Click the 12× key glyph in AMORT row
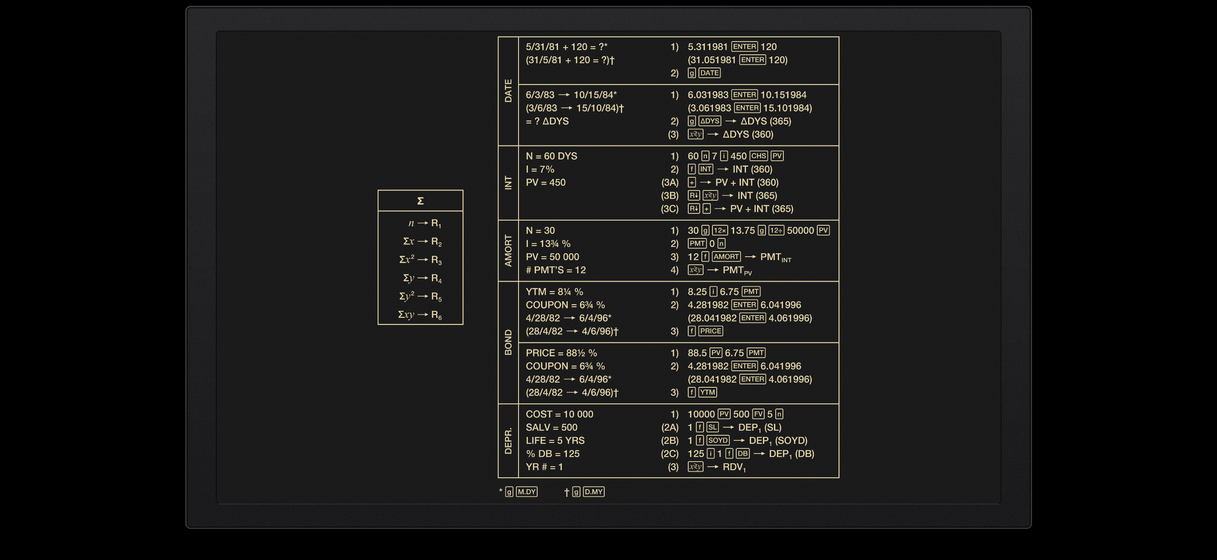 point(719,230)
